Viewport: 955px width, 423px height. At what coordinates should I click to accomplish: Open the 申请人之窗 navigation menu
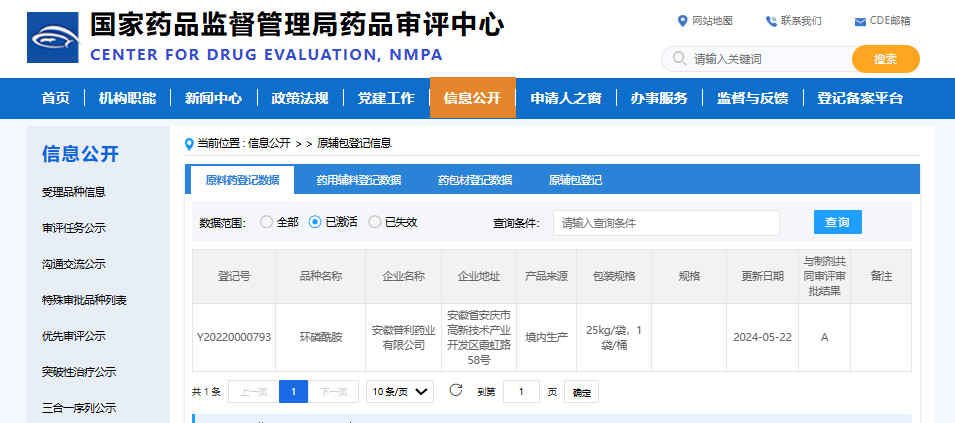(x=565, y=98)
